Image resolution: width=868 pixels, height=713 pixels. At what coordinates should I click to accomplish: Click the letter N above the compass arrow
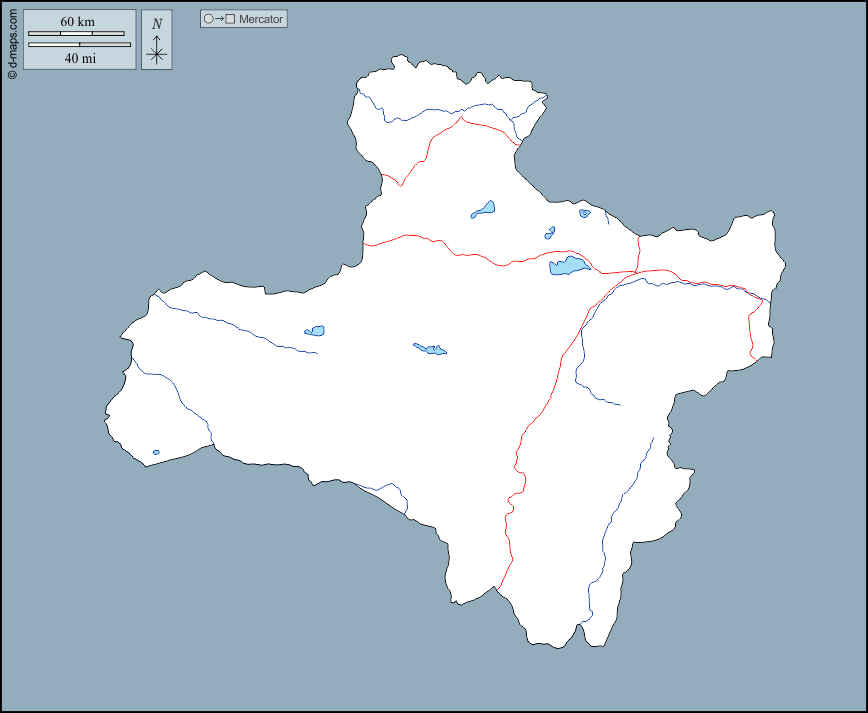[x=156, y=24]
